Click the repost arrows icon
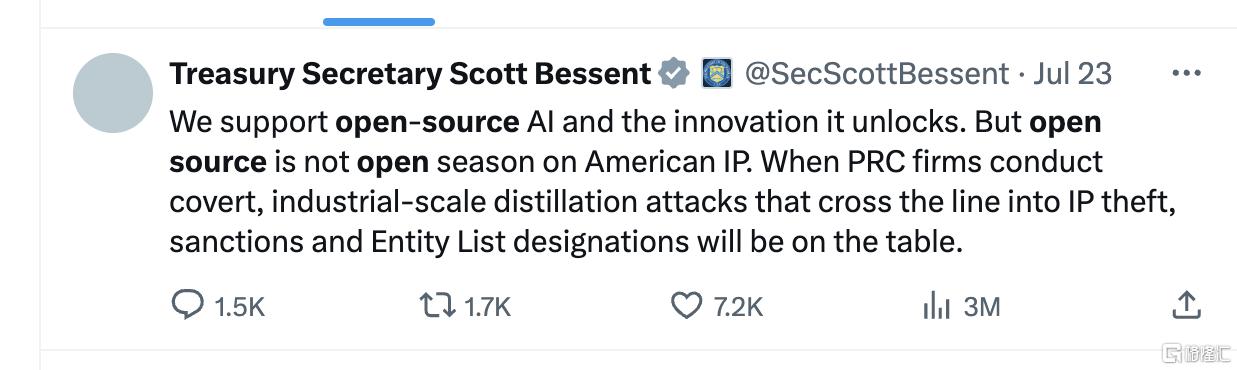The width and height of the screenshot is (1237, 370). pos(439,305)
